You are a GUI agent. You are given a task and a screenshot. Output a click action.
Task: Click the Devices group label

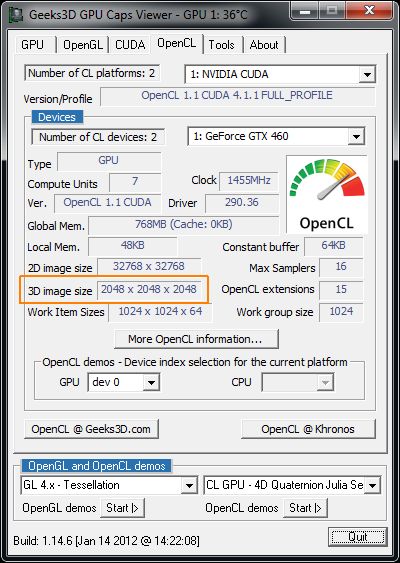(57, 117)
